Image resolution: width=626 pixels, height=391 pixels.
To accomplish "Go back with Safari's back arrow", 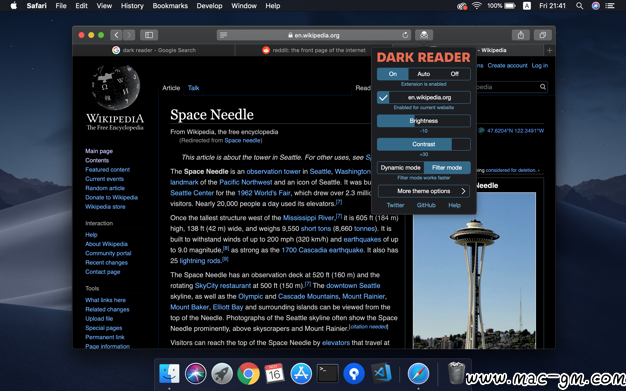I will click(x=116, y=35).
